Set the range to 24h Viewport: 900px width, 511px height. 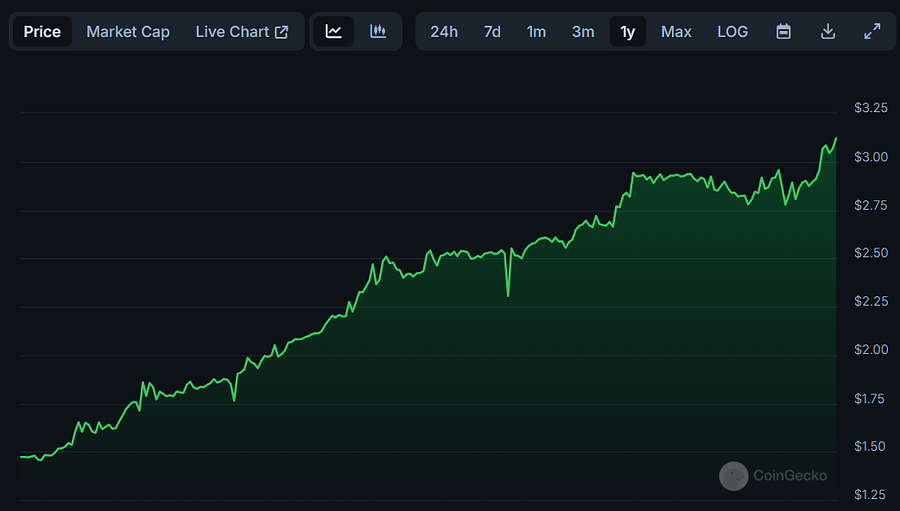[x=444, y=32]
